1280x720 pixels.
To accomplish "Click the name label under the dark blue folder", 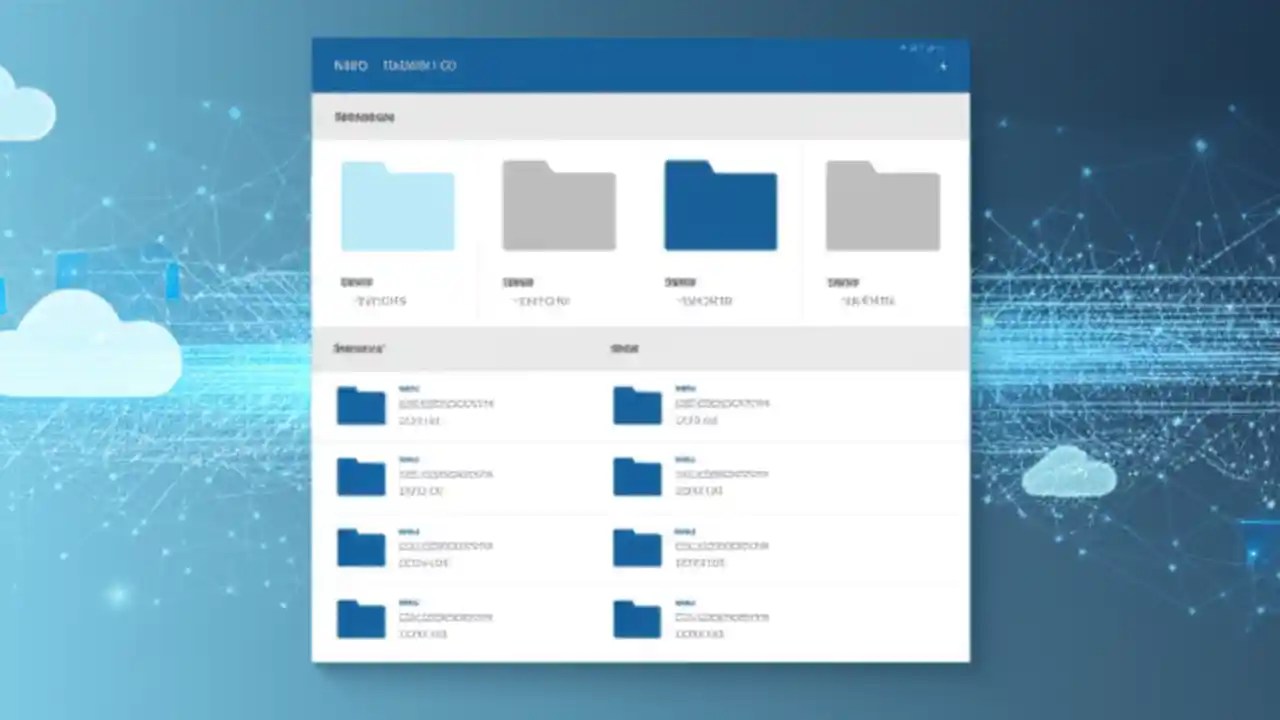I will pyautogui.click(x=680, y=282).
